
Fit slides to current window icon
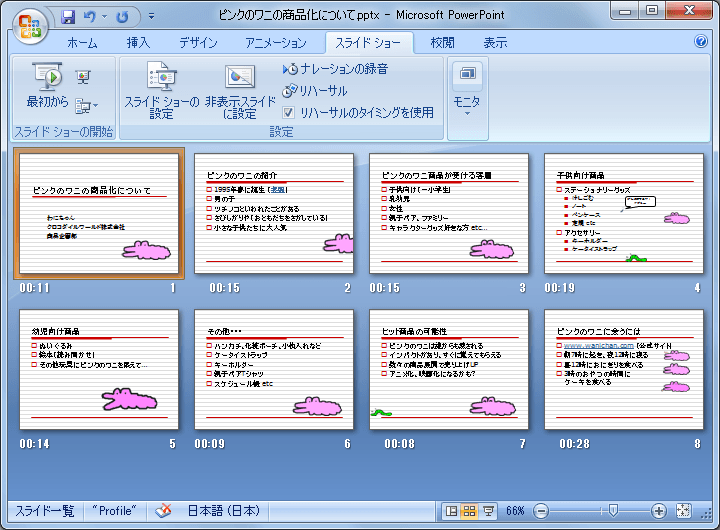pyautogui.click(x=683, y=511)
